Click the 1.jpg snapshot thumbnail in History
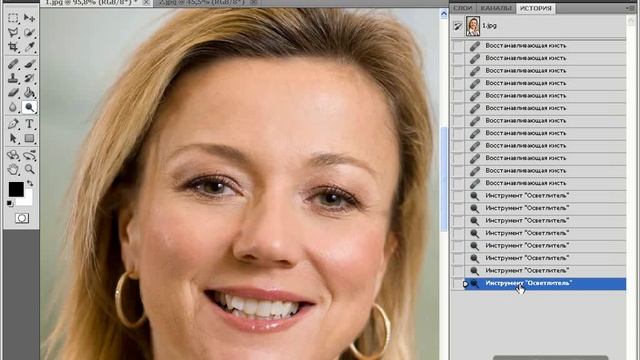The height and width of the screenshot is (360, 640). click(473, 26)
